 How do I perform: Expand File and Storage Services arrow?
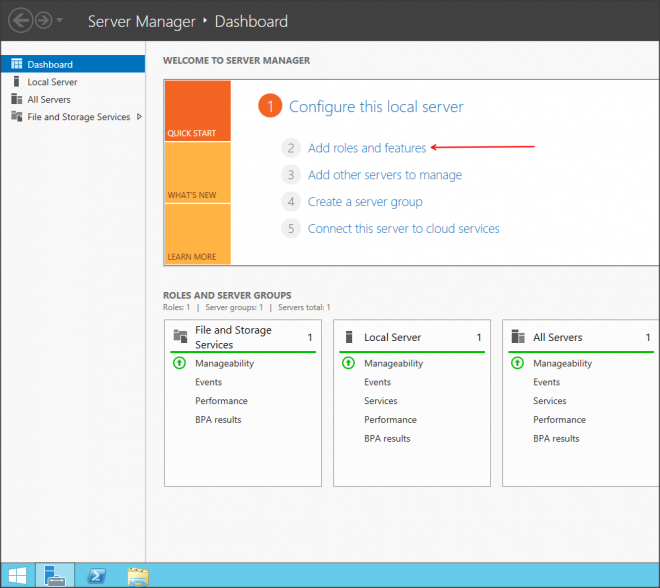point(139,117)
